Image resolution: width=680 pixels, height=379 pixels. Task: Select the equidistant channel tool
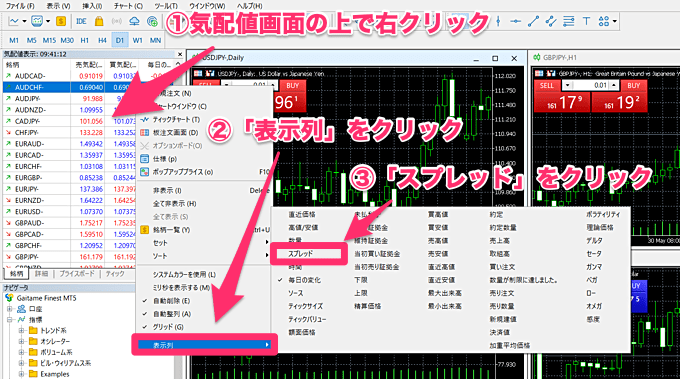point(551,21)
